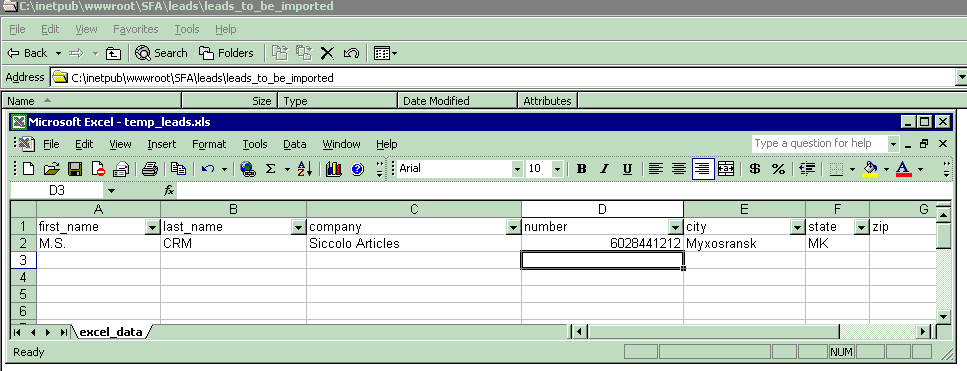Open the first_name filter dropdown
Screen dimensions: 967x371
click(152, 227)
